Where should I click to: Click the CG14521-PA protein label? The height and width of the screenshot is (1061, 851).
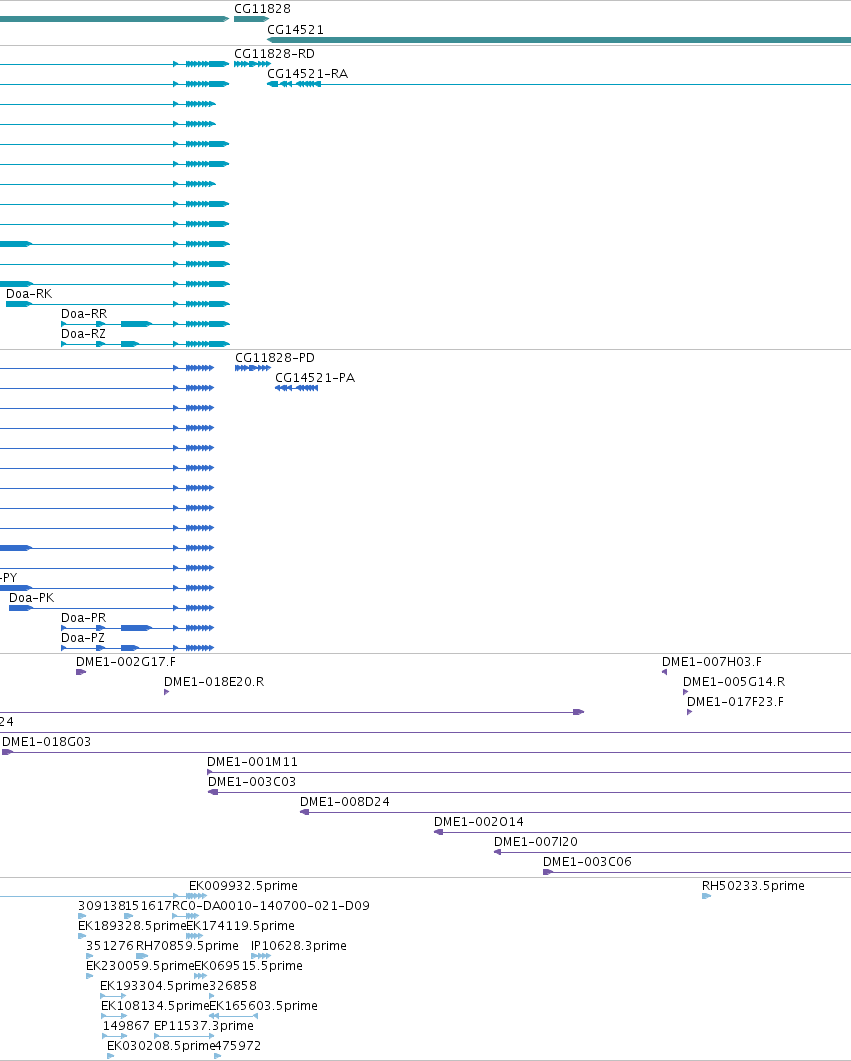[x=315, y=378]
